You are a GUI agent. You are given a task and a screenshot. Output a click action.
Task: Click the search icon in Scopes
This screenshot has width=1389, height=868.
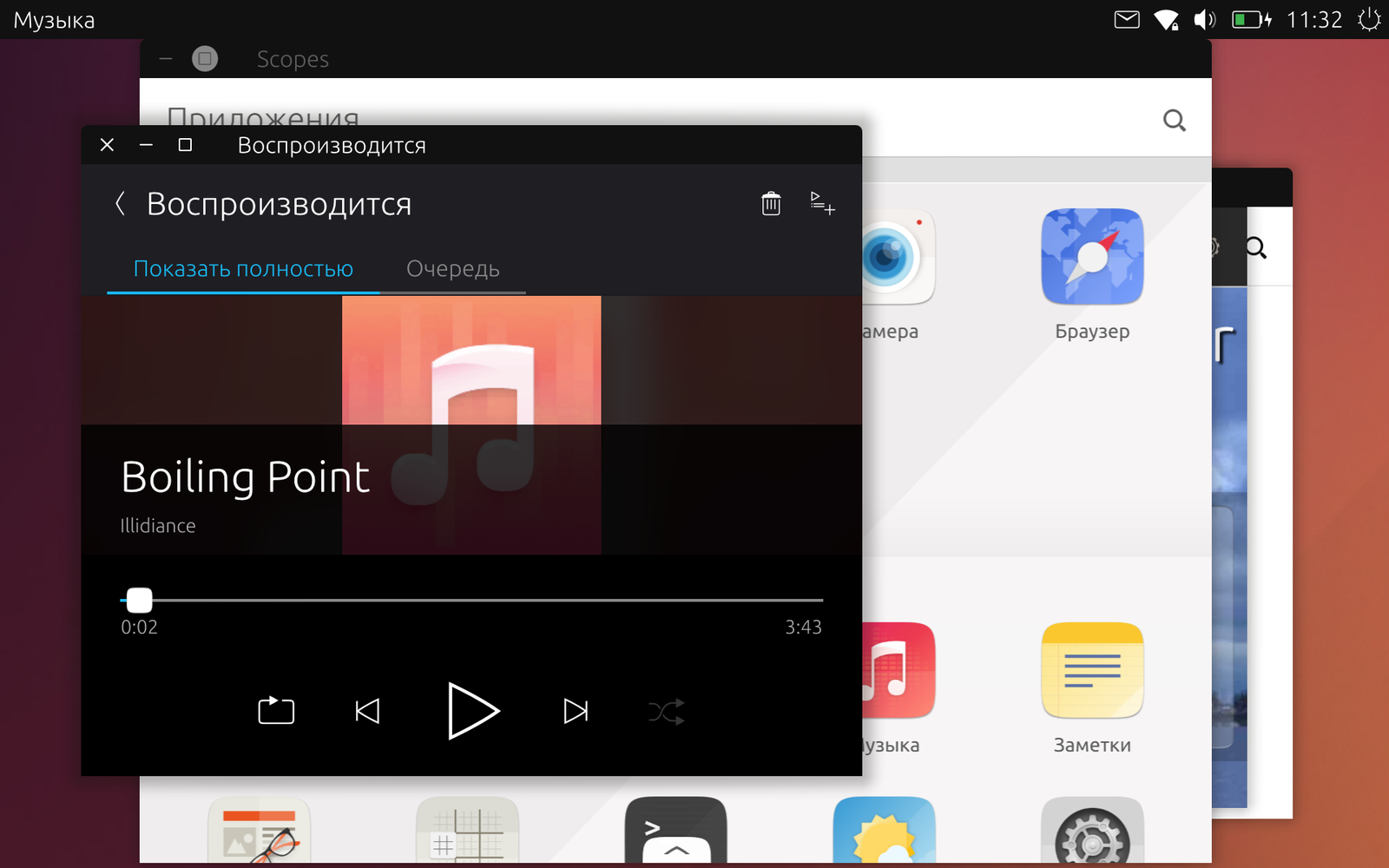coord(1174,121)
